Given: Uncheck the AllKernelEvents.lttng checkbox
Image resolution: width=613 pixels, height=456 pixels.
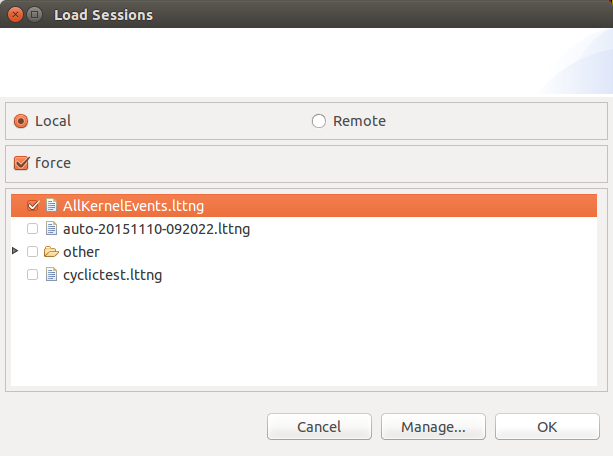Looking at the screenshot, I should coord(33,206).
